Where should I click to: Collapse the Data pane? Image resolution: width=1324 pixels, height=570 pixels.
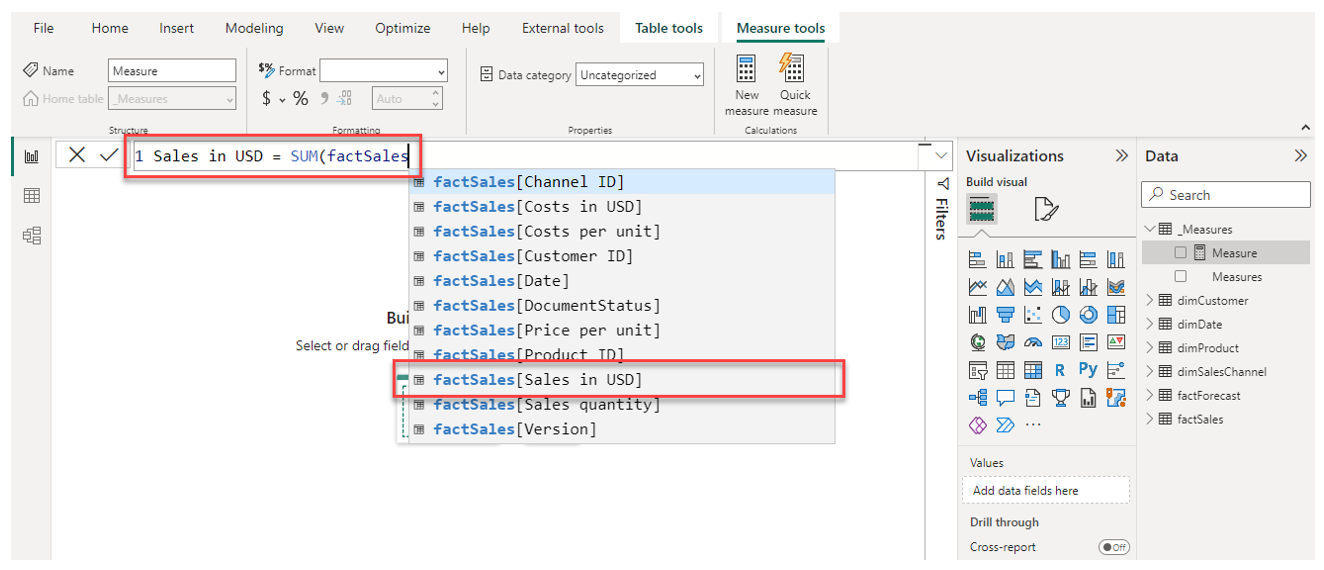pos(1300,156)
